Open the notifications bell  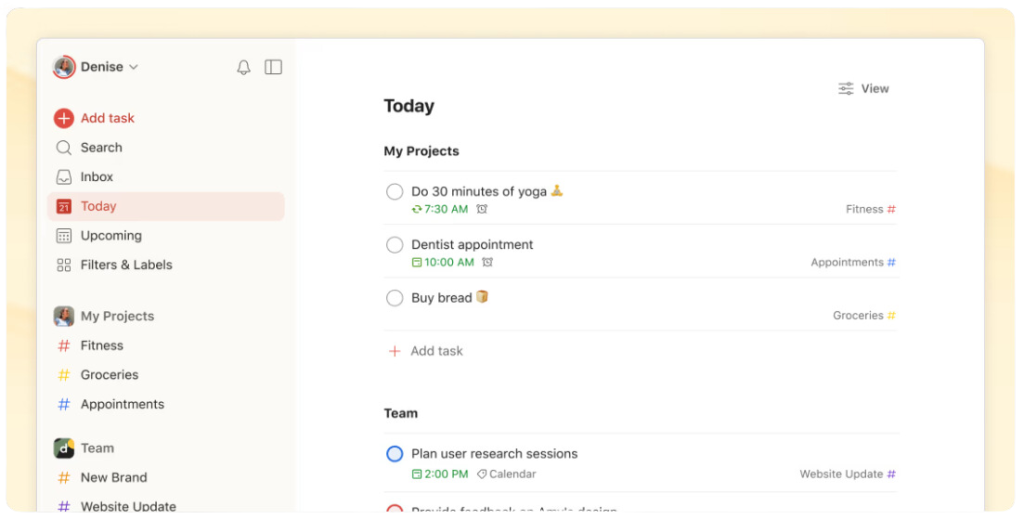[x=243, y=67]
